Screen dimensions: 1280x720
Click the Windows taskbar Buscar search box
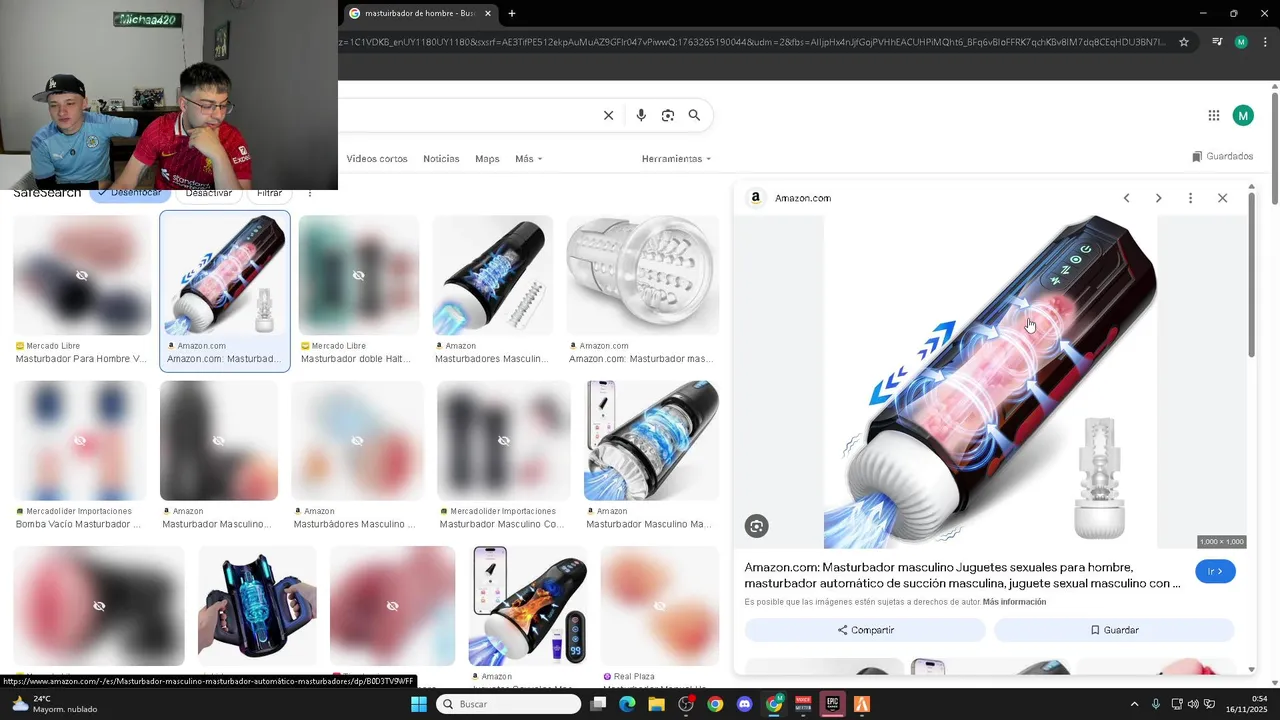(x=510, y=704)
